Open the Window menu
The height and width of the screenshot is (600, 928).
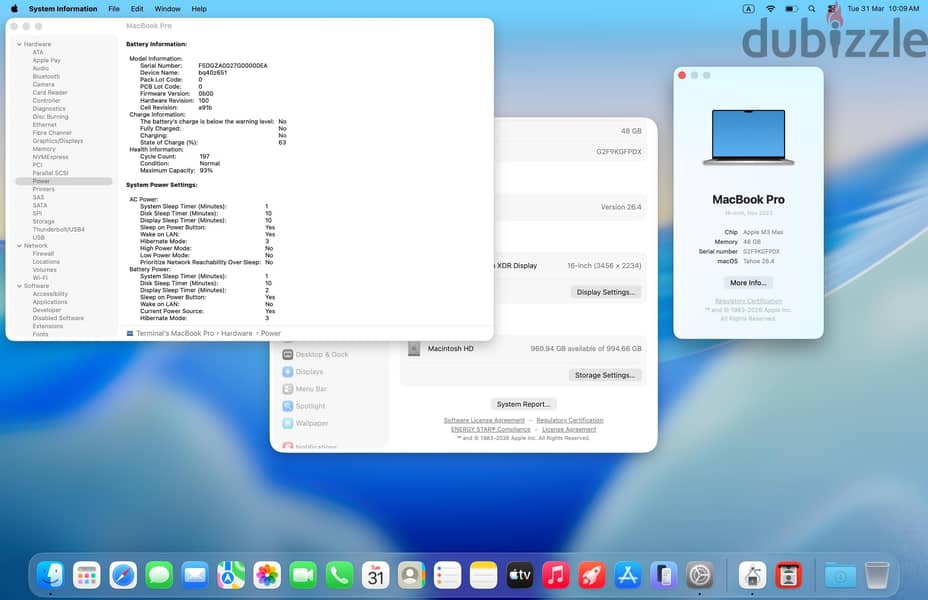(167, 9)
